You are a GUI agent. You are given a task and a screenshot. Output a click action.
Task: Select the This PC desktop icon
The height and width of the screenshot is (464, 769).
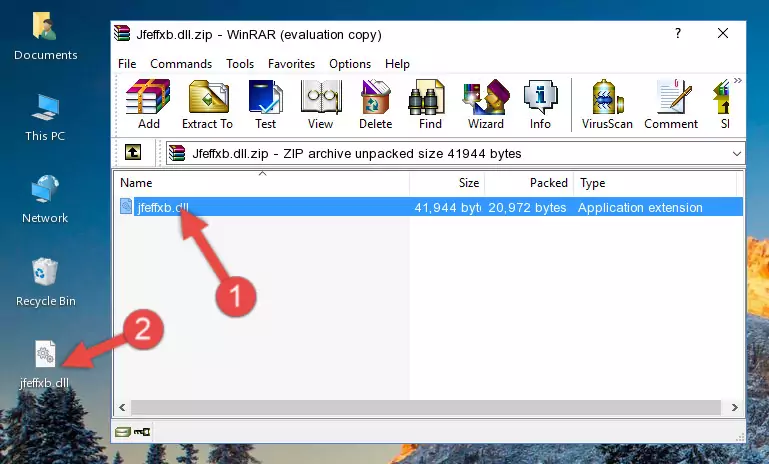tap(45, 118)
